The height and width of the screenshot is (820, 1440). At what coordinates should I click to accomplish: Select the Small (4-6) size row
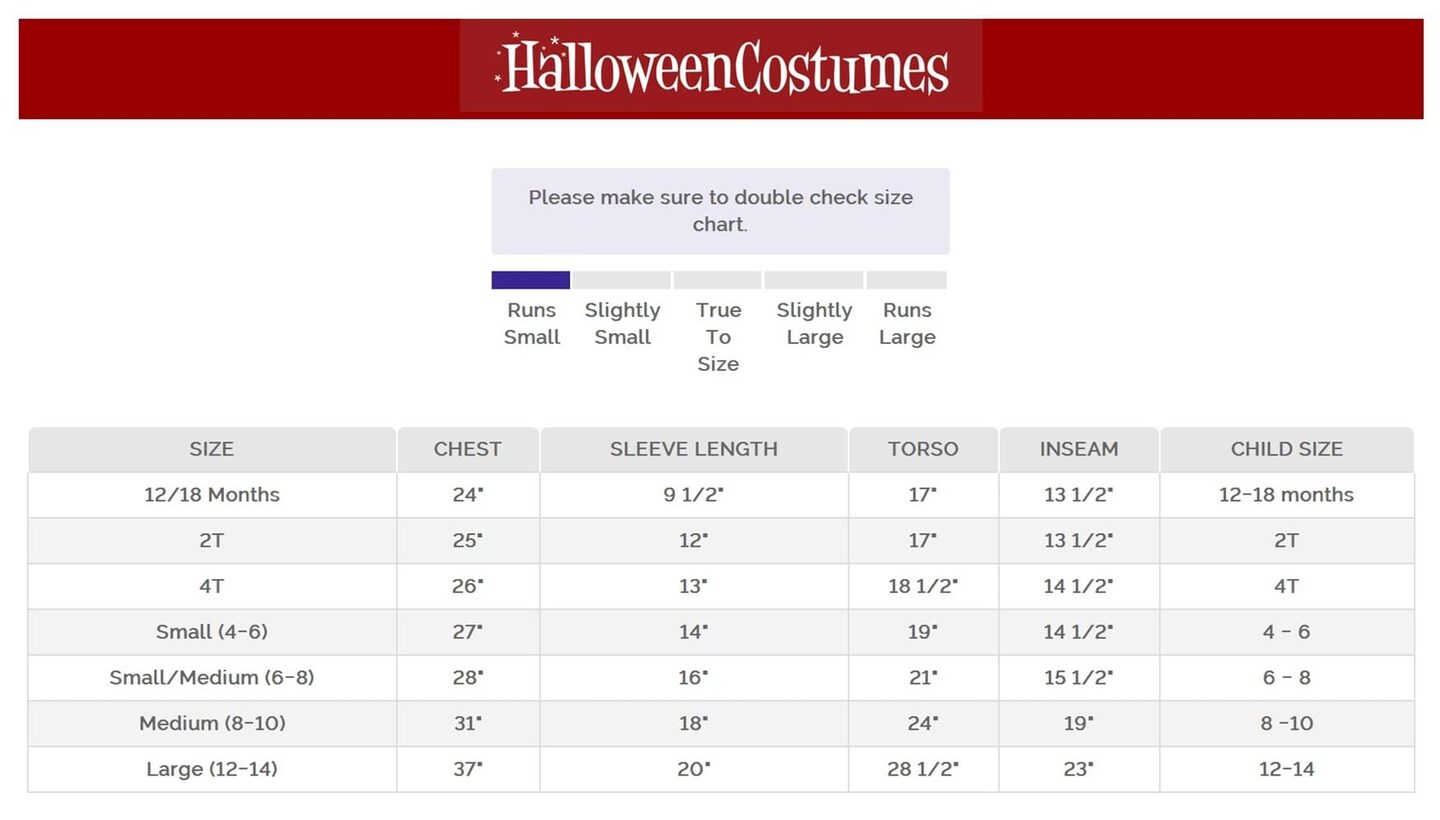(211, 632)
